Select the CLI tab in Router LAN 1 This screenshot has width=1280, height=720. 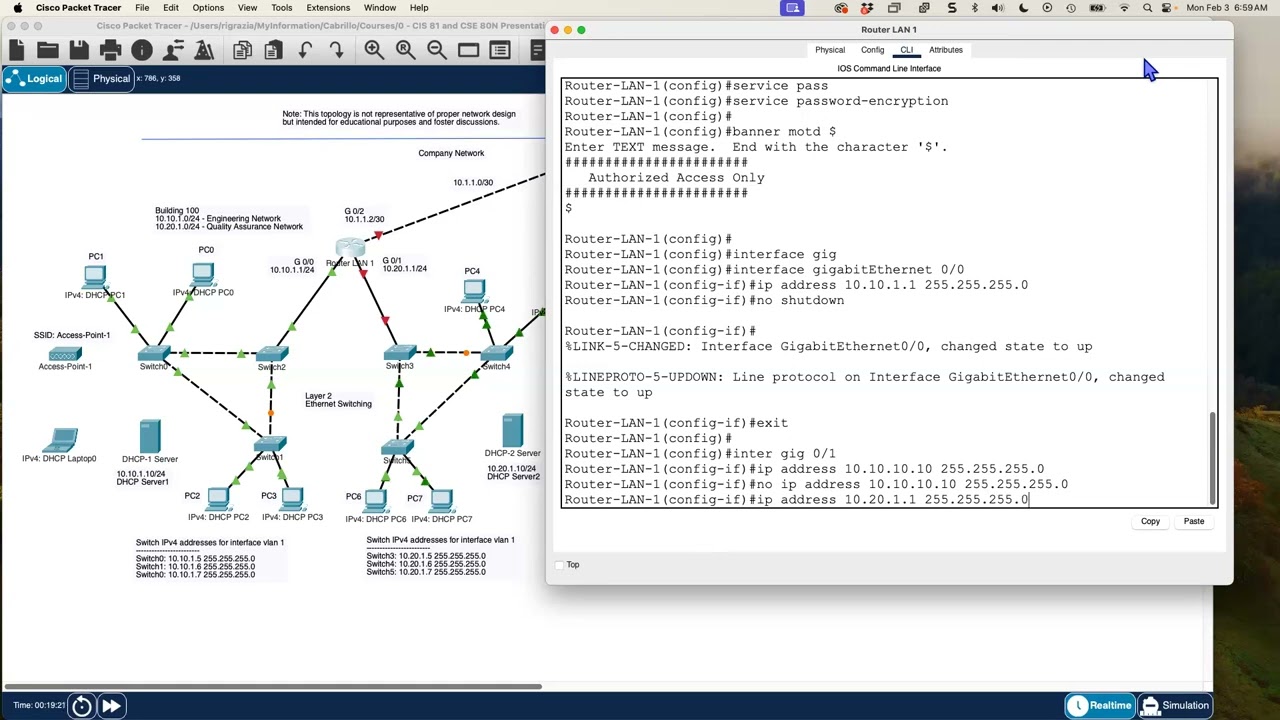coord(907,50)
